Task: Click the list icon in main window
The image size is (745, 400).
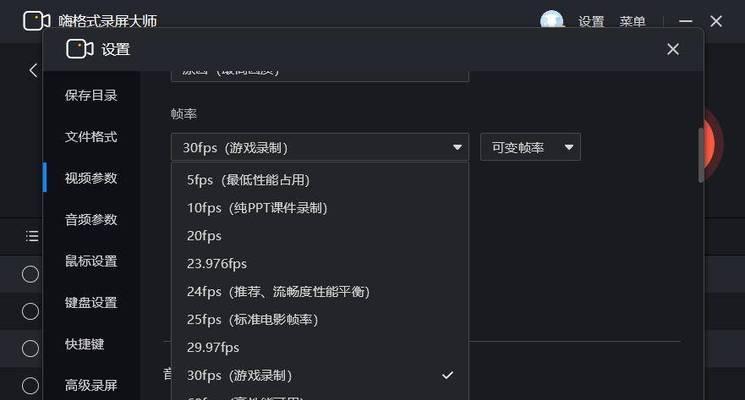Action: pyautogui.click(x=32, y=236)
